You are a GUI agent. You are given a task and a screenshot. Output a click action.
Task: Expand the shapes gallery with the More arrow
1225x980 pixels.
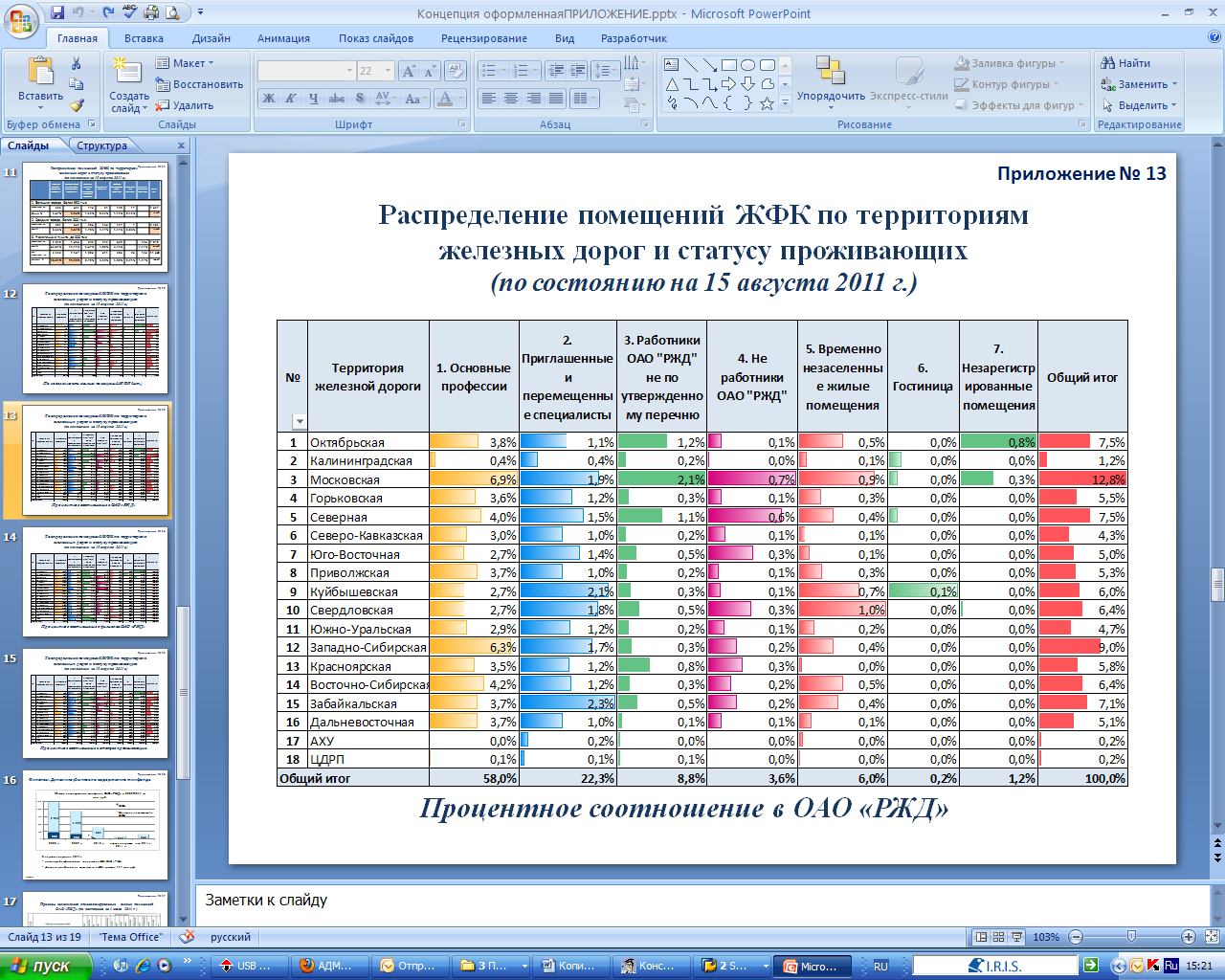pos(786,103)
